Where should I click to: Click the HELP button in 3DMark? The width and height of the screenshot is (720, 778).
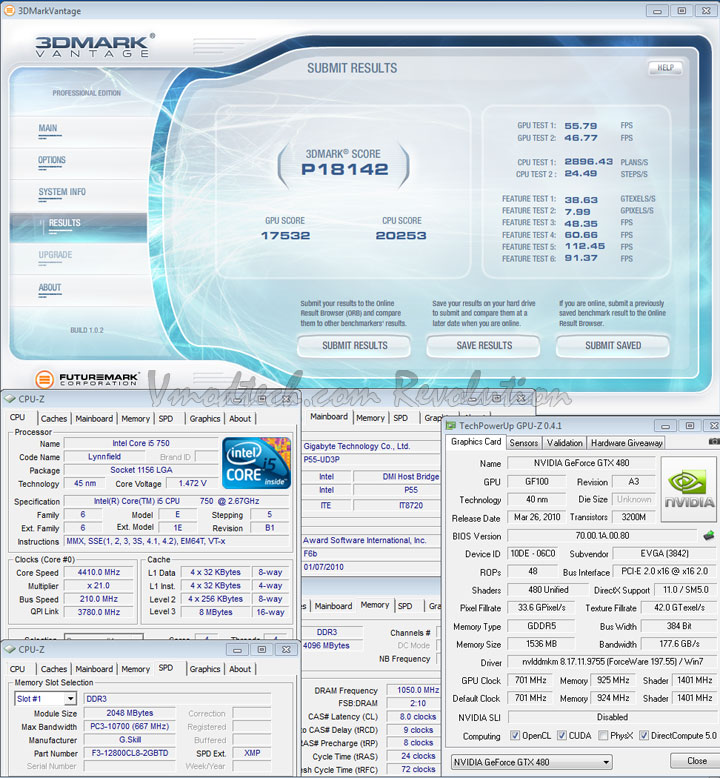pos(665,68)
